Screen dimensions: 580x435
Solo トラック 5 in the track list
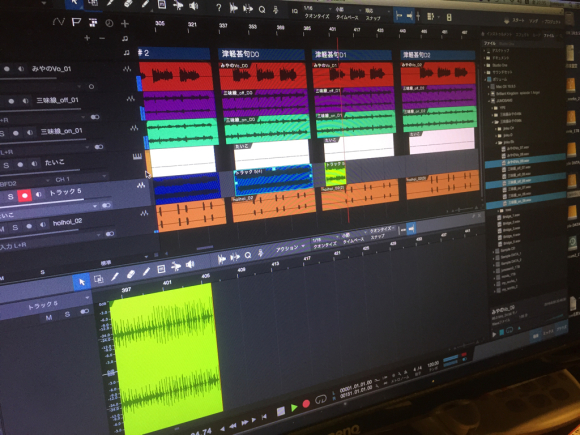[10, 197]
